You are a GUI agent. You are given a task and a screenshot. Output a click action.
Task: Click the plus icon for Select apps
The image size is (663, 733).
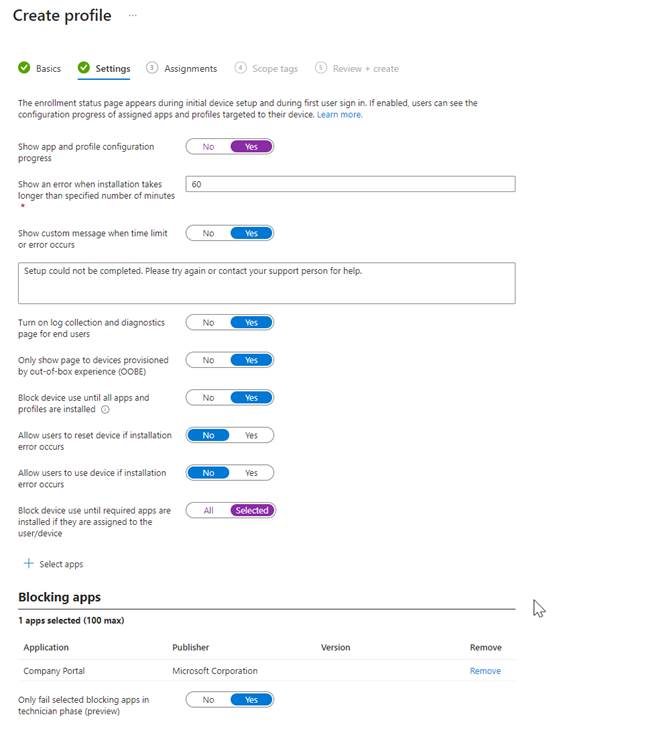tap(28, 564)
